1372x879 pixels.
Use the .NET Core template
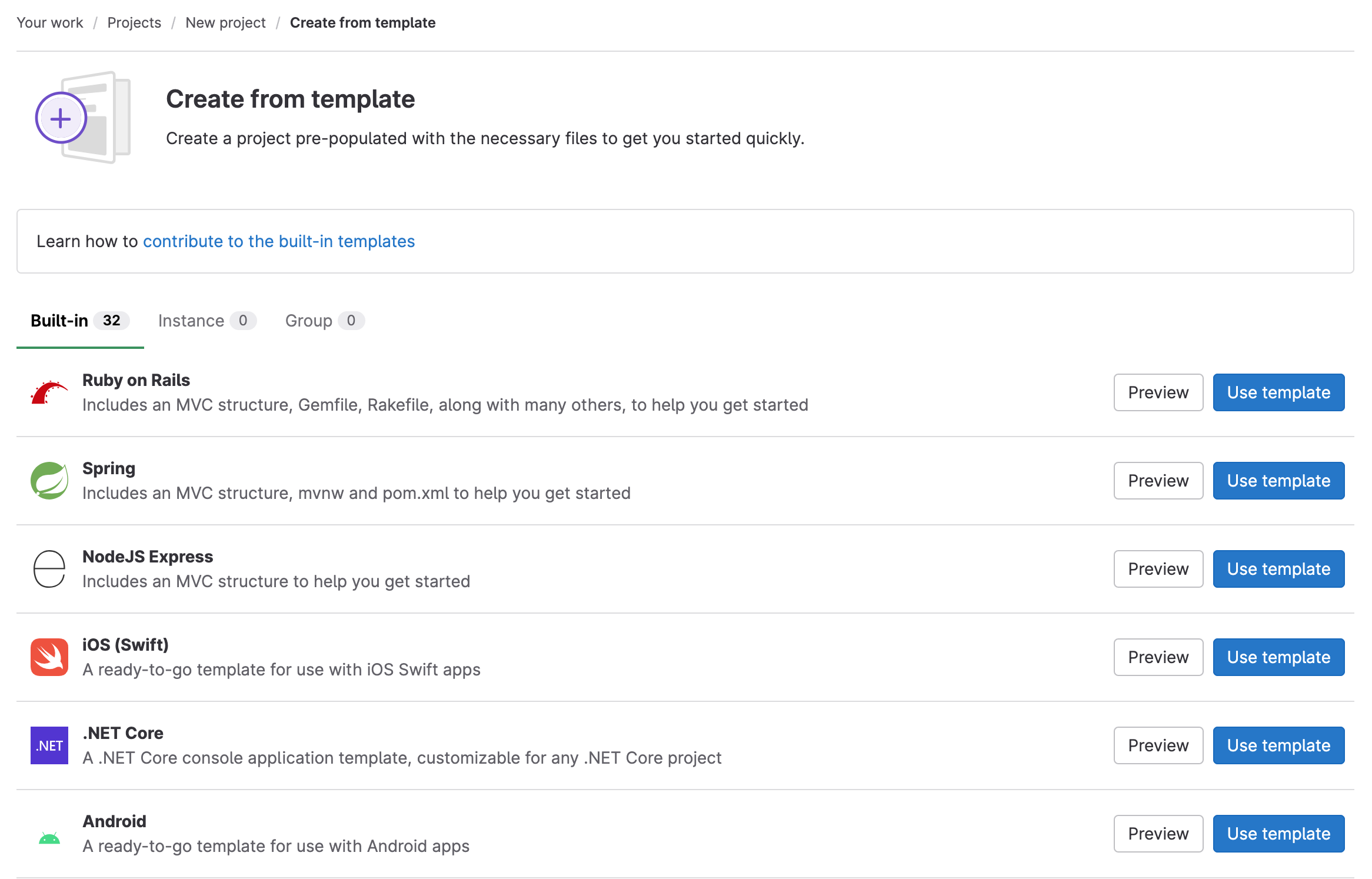[x=1278, y=745]
